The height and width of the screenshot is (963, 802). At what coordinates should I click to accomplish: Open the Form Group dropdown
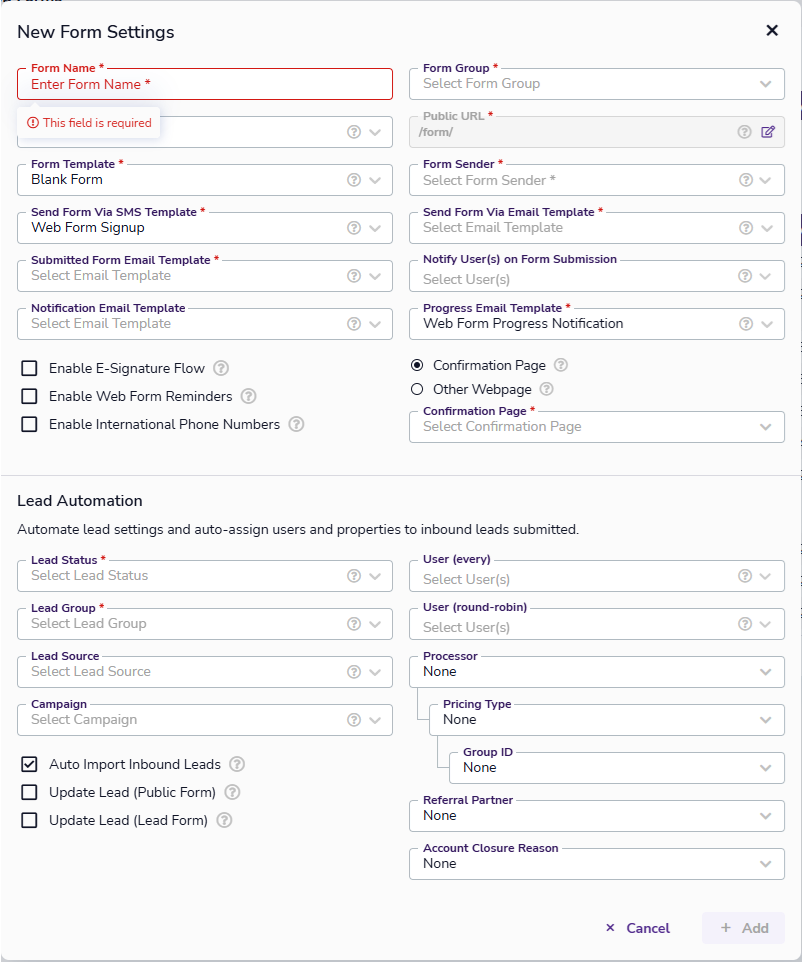596,84
